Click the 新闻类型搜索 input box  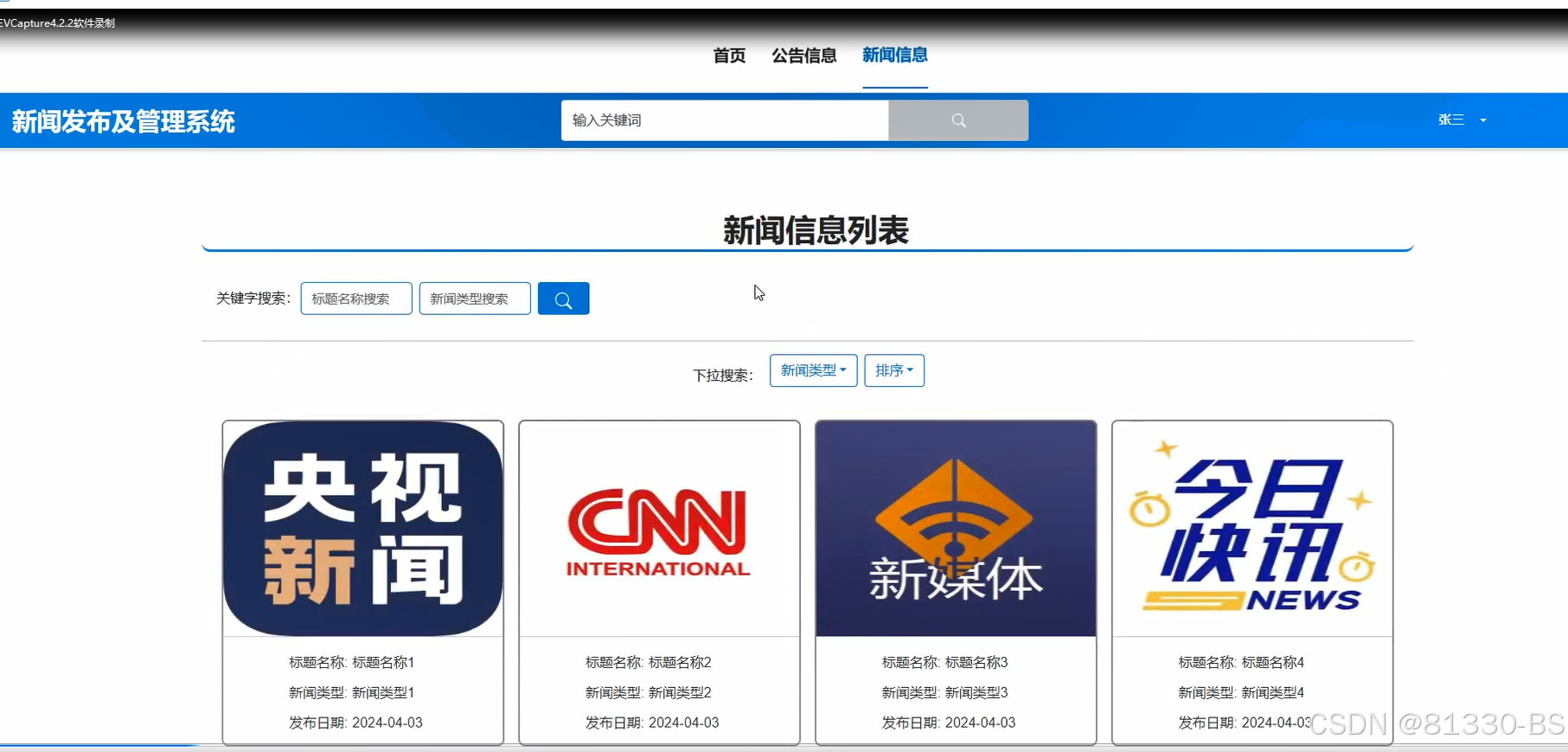click(x=475, y=299)
